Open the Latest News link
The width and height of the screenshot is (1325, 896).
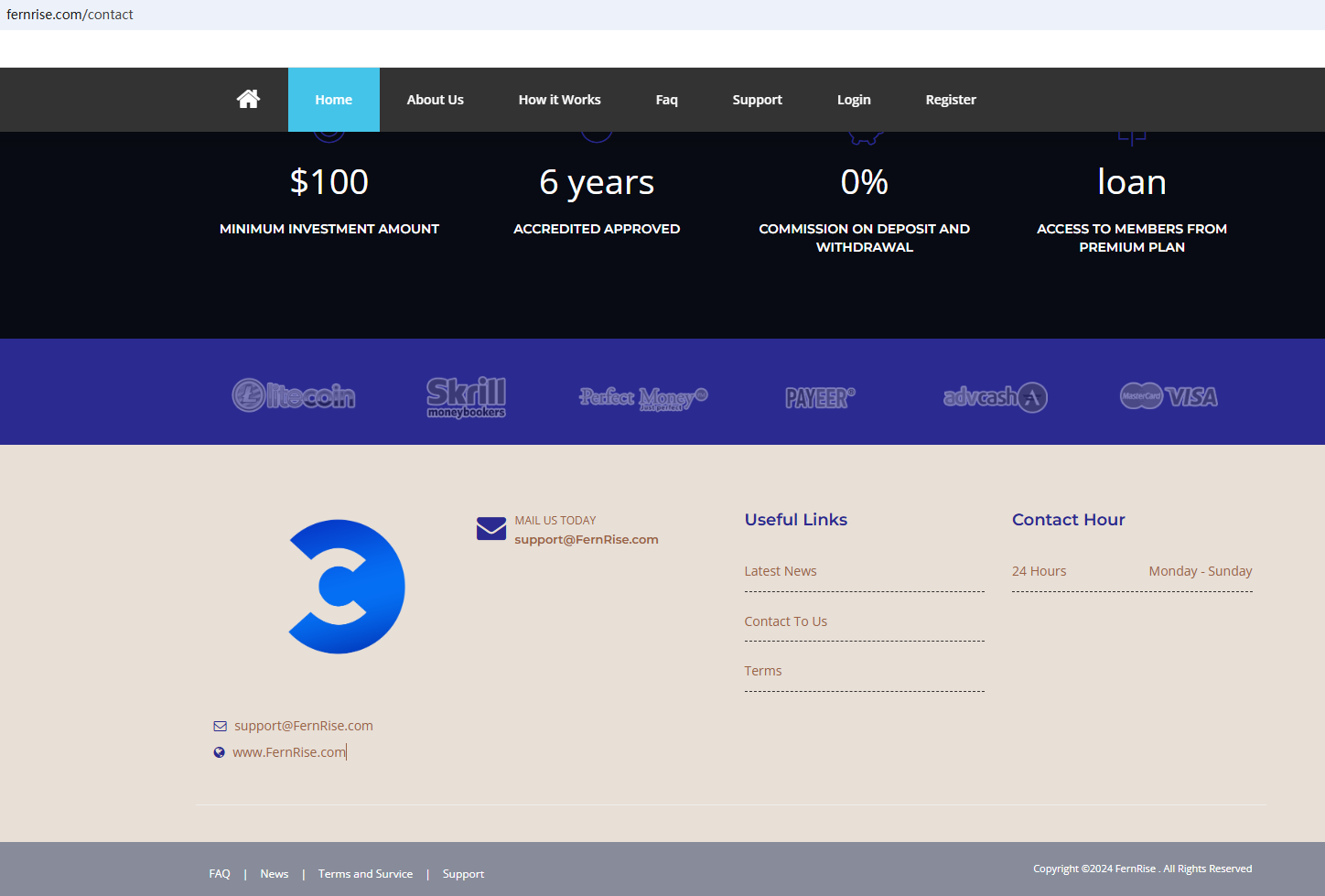coord(781,571)
